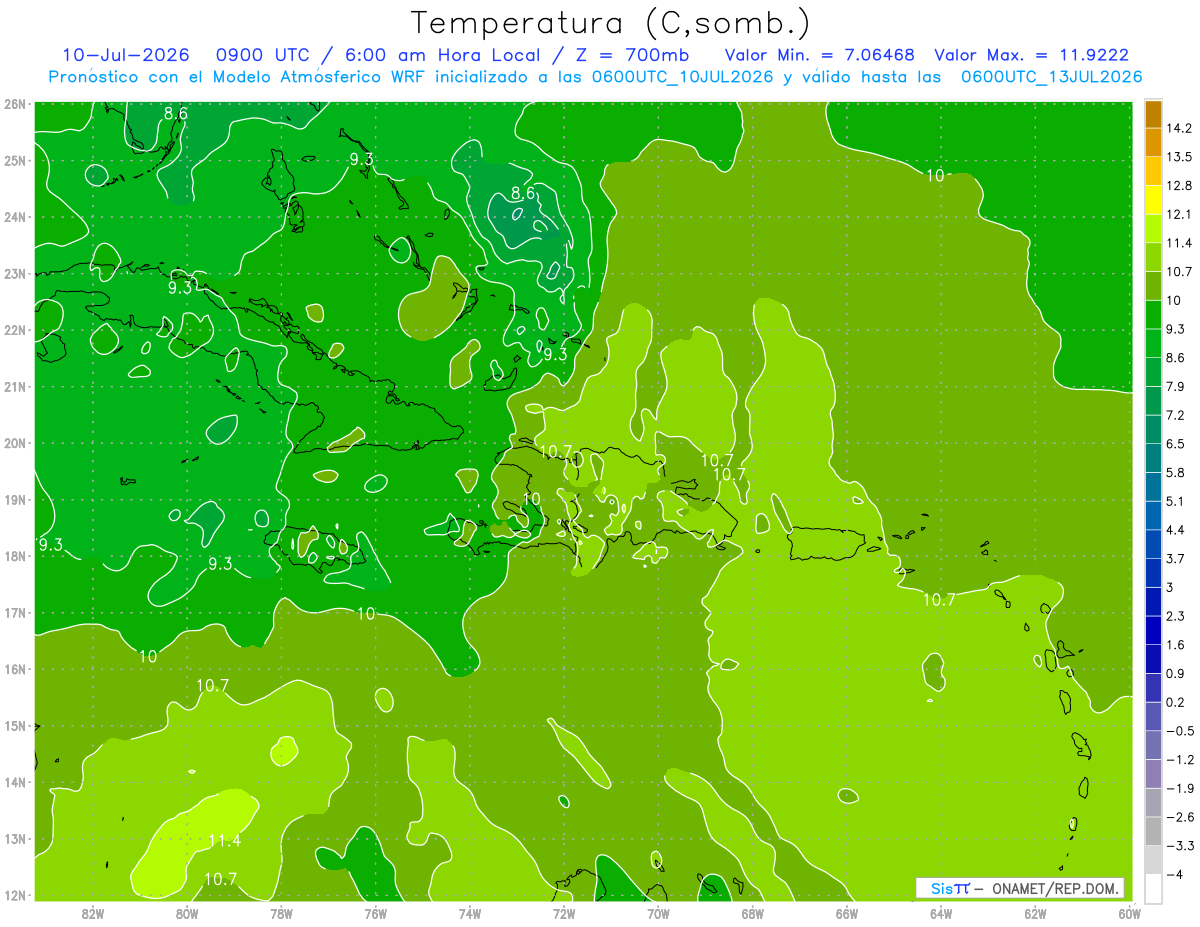Click the "20N" latitude axis label

[15, 443]
